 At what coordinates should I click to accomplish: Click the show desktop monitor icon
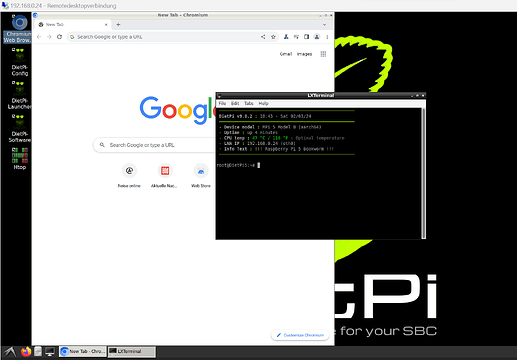point(50,352)
